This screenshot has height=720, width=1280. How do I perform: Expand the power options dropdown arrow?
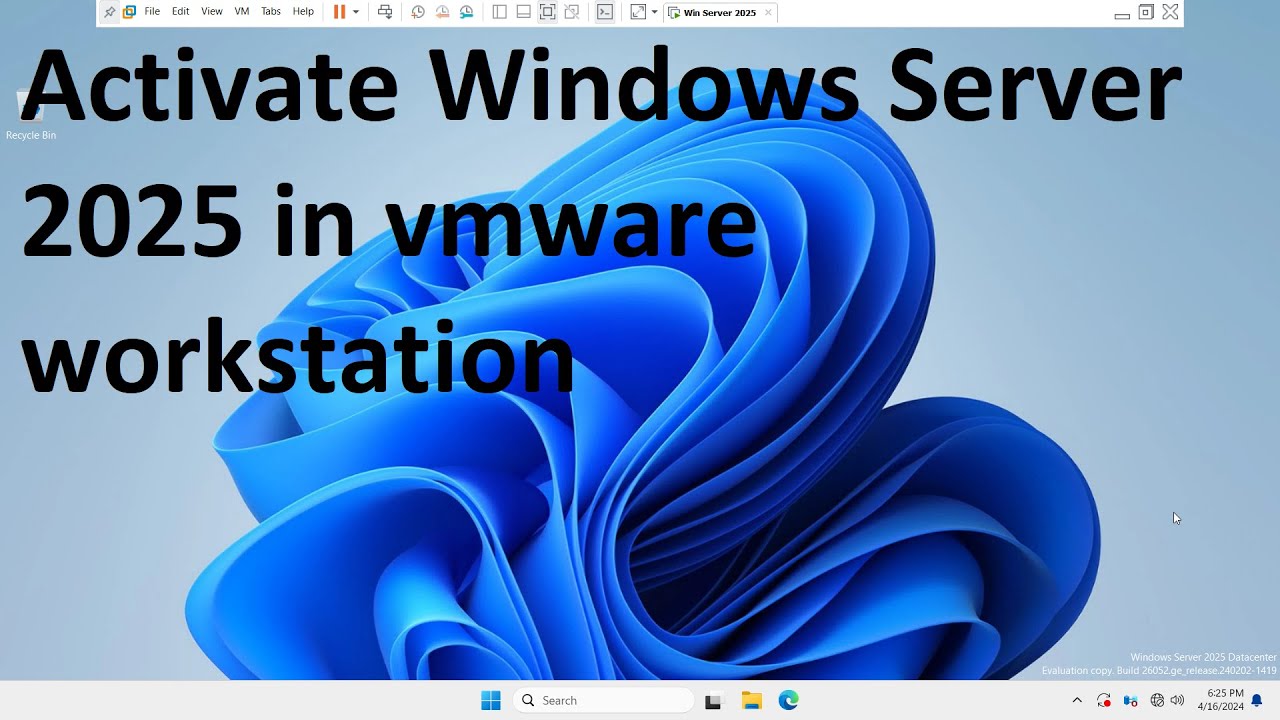[355, 12]
